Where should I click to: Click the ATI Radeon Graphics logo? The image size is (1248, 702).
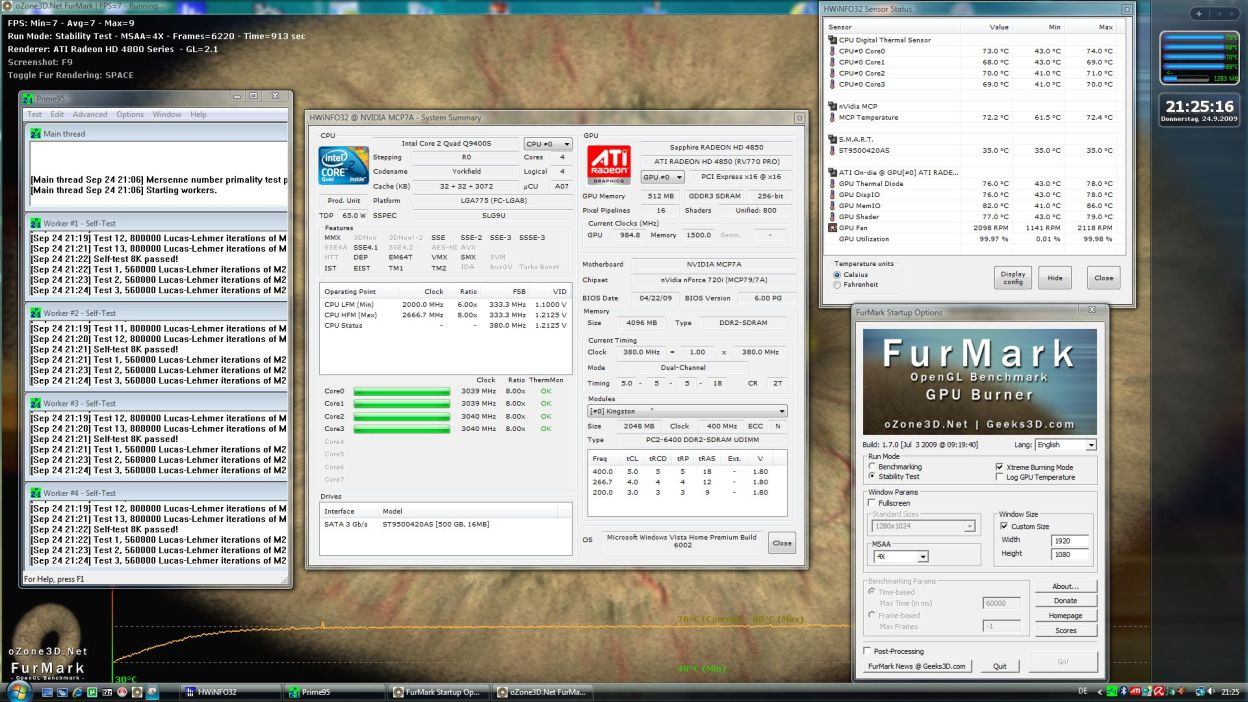[609, 166]
